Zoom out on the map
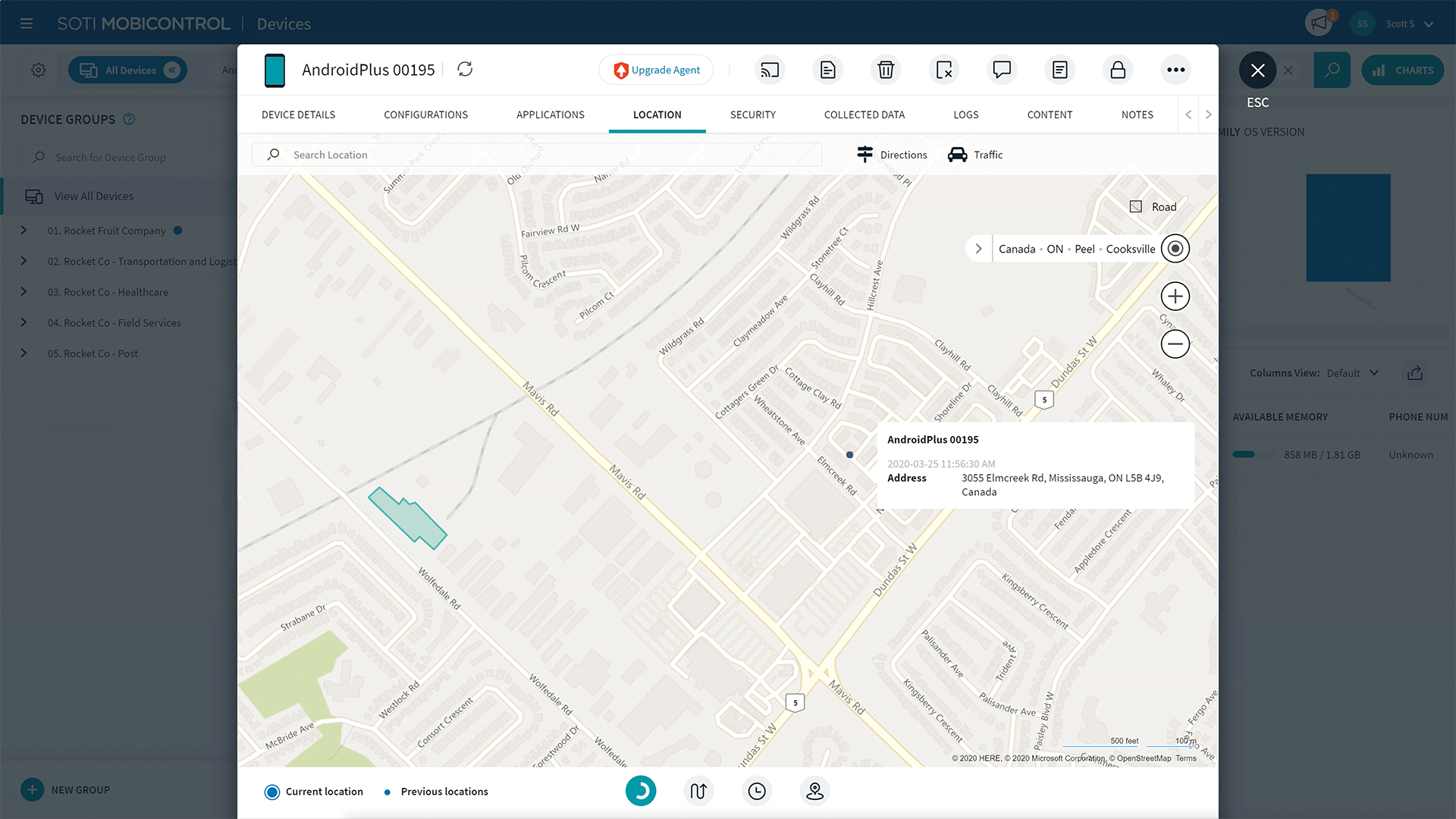The width and height of the screenshot is (1456, 819). point(1175,344)
